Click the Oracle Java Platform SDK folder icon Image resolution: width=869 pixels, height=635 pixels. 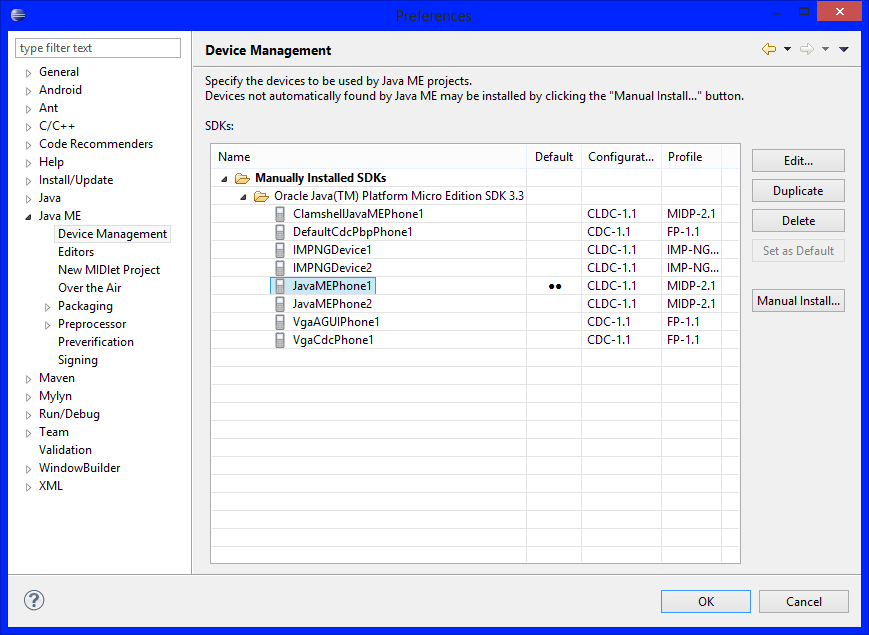[x=261, y=196]
